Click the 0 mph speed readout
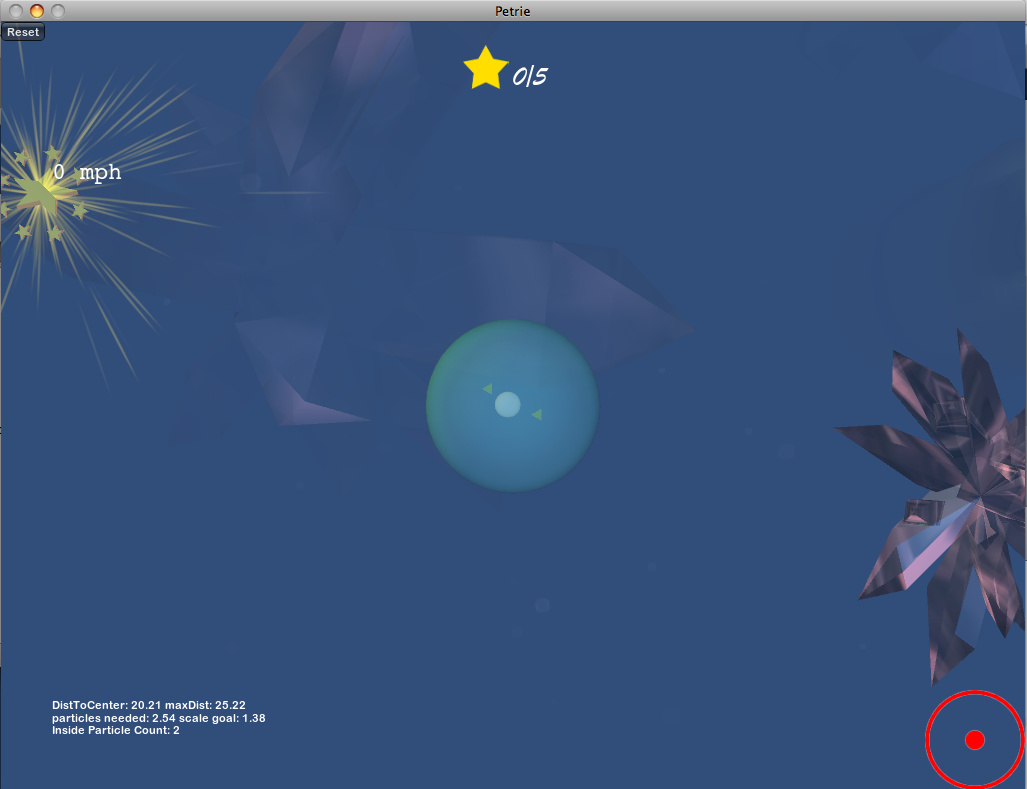 point(87,173)
